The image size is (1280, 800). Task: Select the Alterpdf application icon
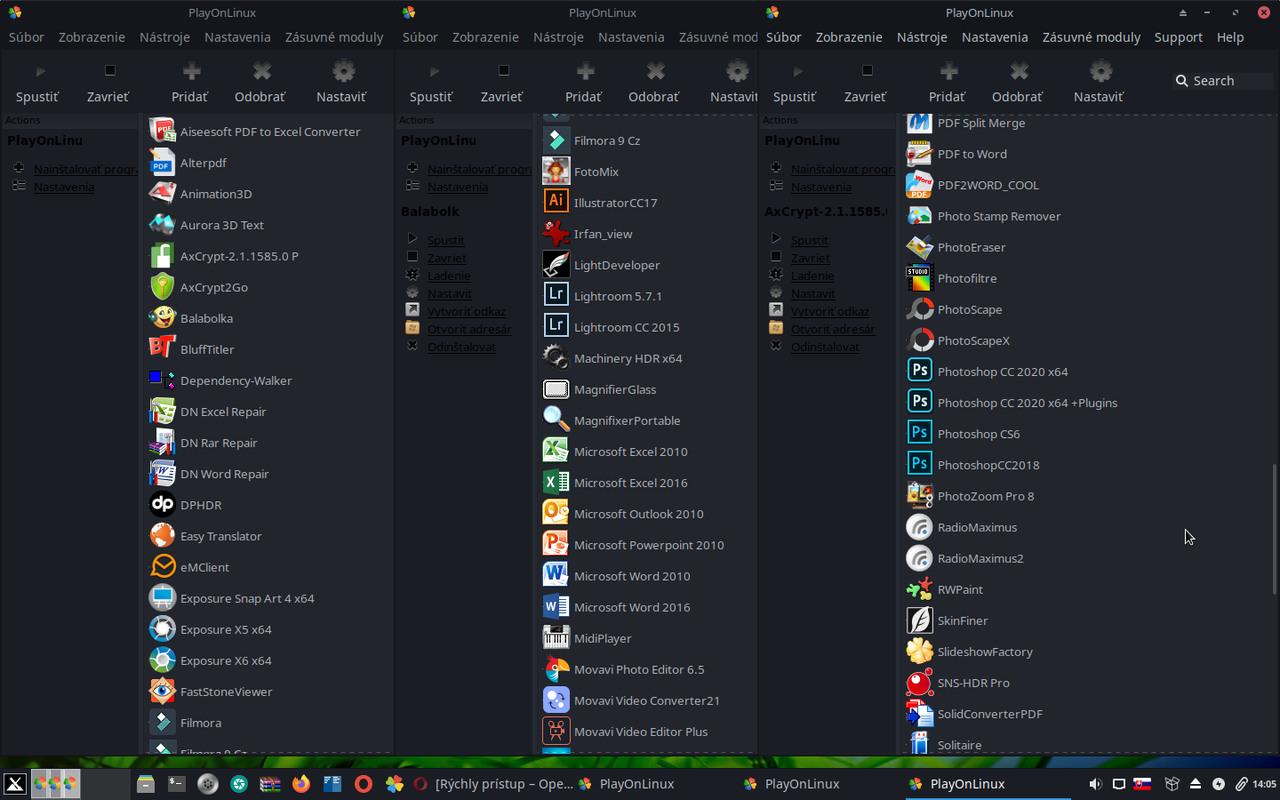pyautogui.click(x=162, y=162)
